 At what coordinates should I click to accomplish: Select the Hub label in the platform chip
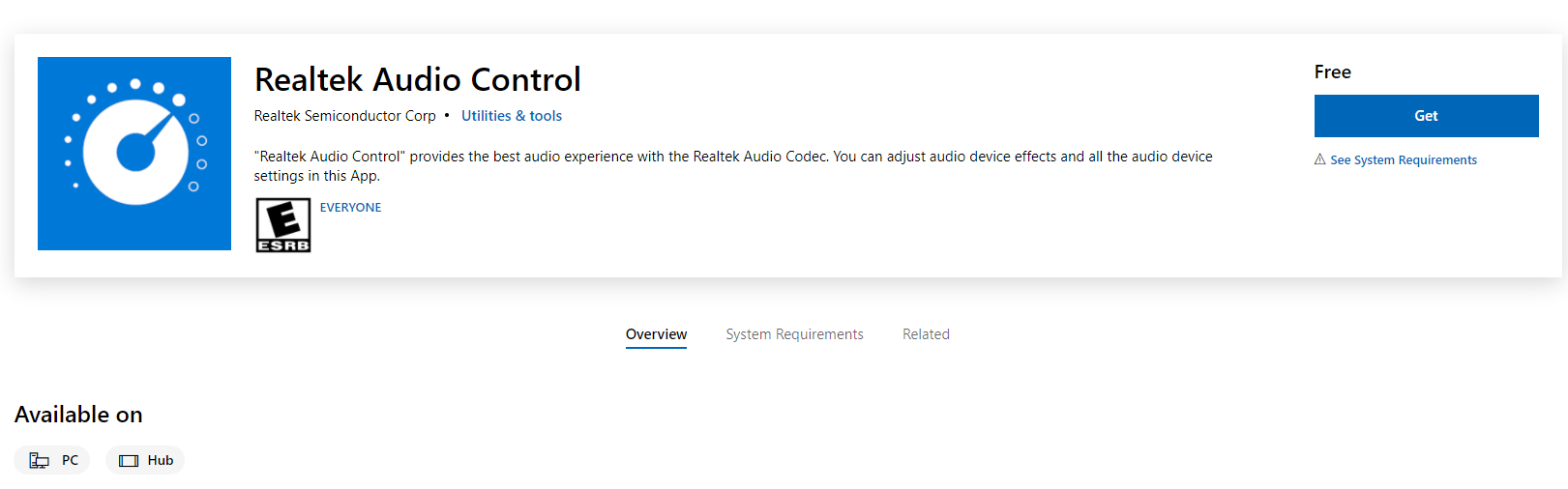click(161, 461)
